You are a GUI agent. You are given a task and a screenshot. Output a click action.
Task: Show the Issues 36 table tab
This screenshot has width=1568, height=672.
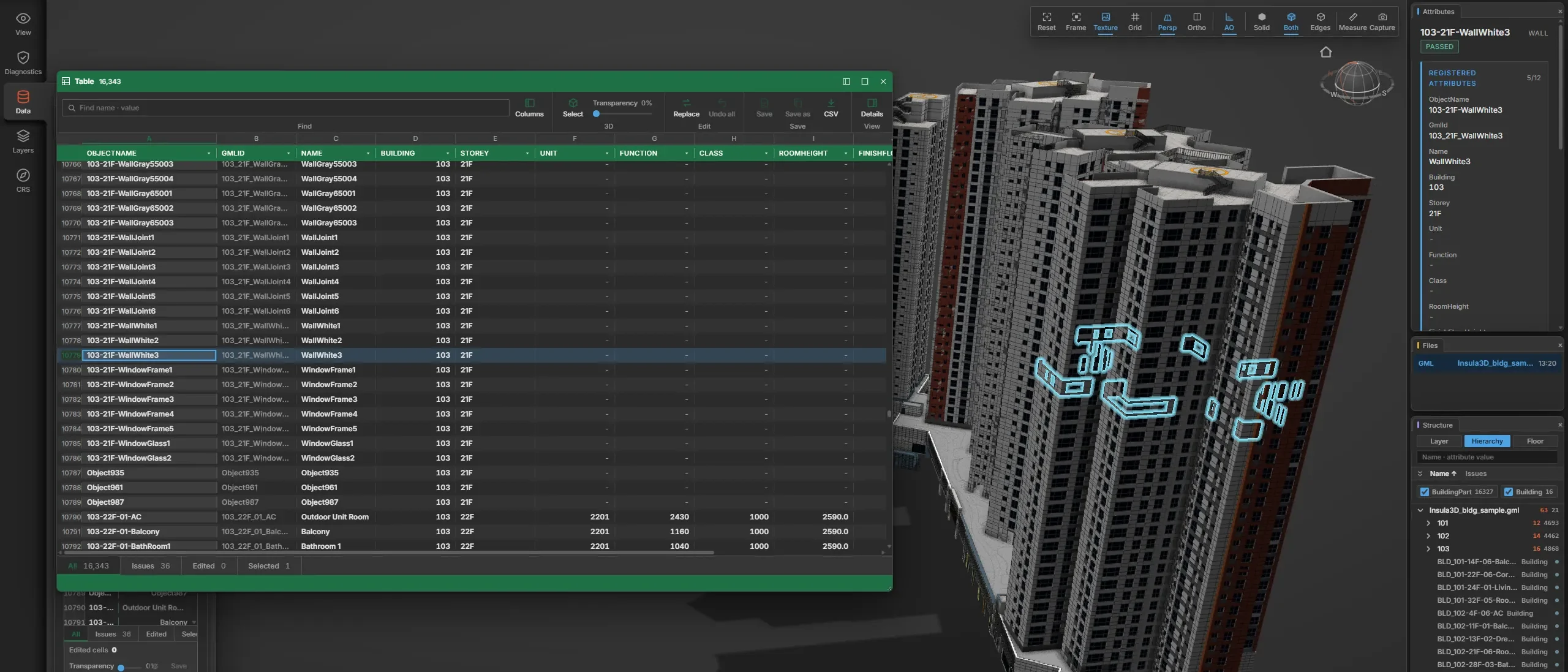pos(150,566)
